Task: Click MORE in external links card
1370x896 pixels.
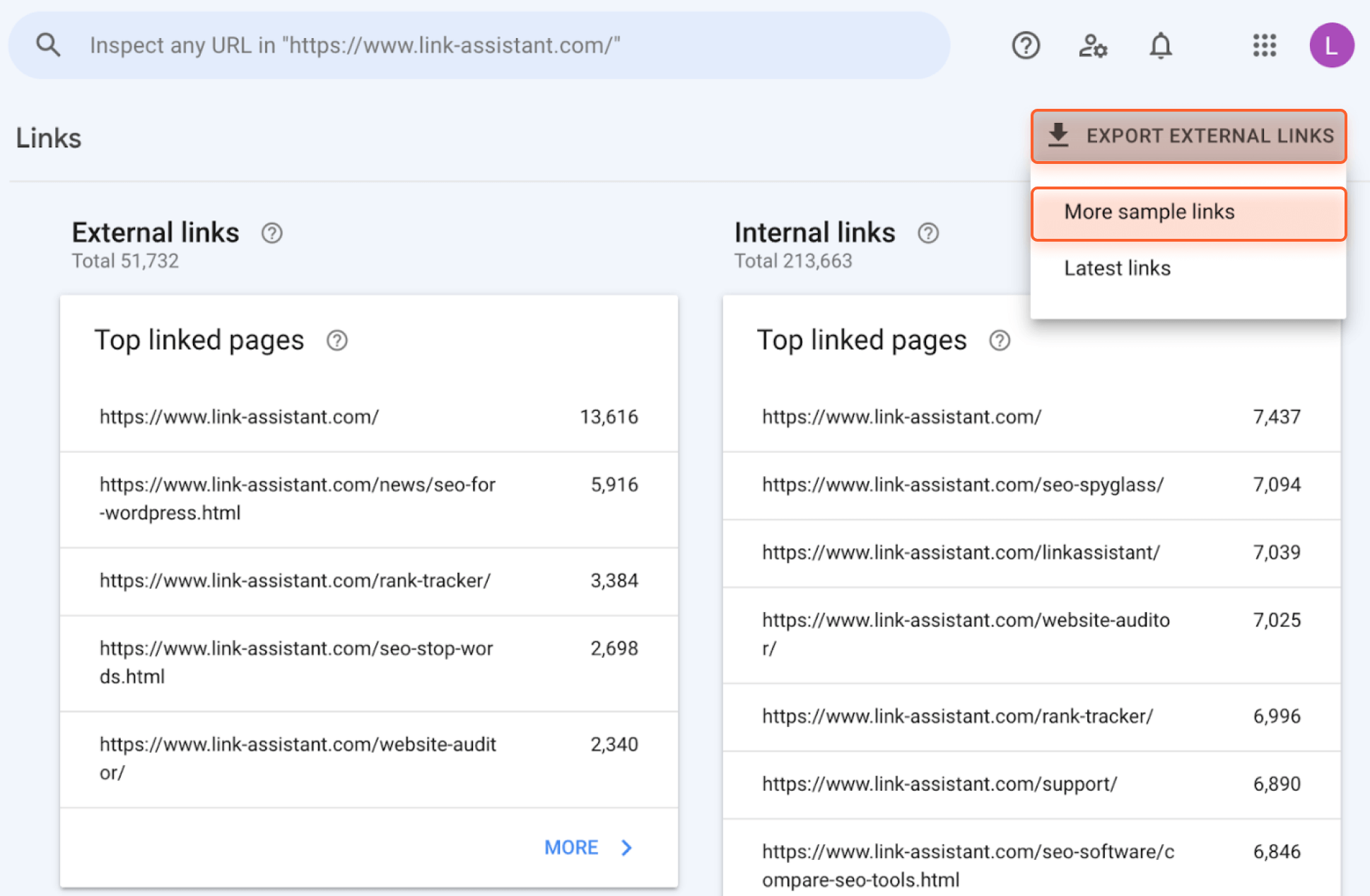Action: pyautogui.click(x=571, y=847)
